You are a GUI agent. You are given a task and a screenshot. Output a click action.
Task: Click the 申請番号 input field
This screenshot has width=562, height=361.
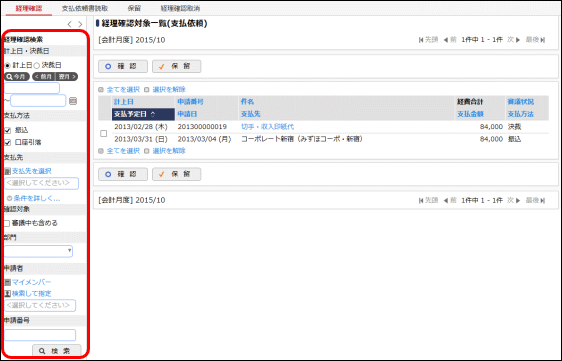40,335
